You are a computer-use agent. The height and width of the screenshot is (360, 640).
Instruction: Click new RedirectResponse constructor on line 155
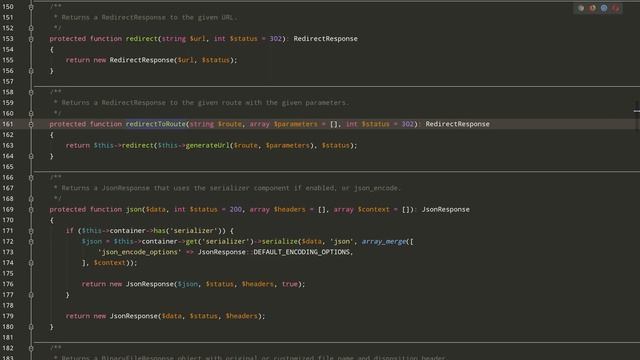point(142,60)
